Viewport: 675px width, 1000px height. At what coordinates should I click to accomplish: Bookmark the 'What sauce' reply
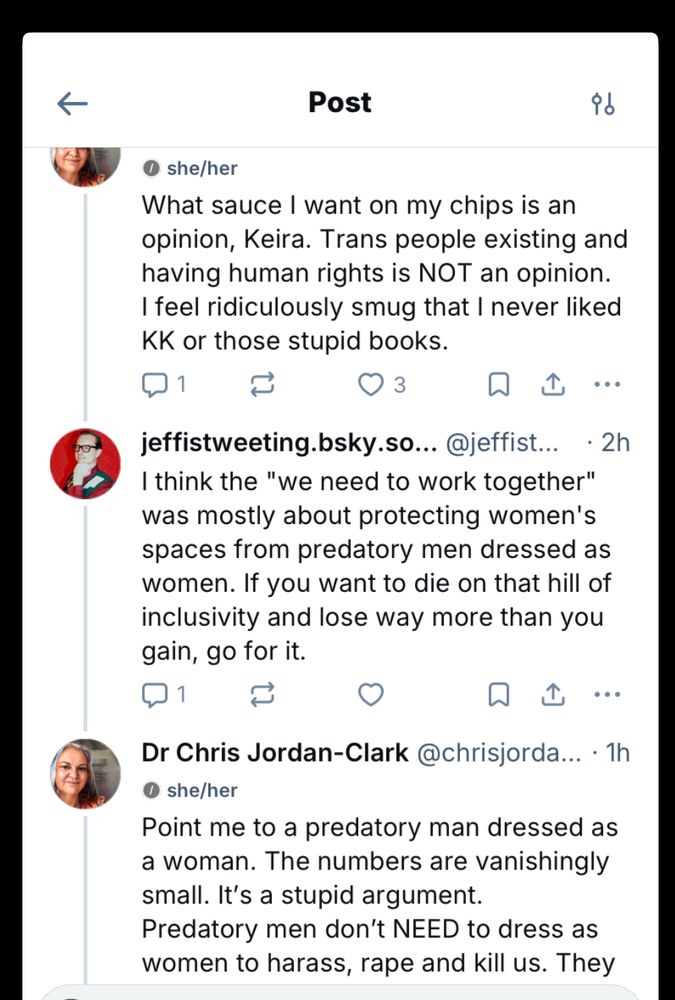coord(498,384)
